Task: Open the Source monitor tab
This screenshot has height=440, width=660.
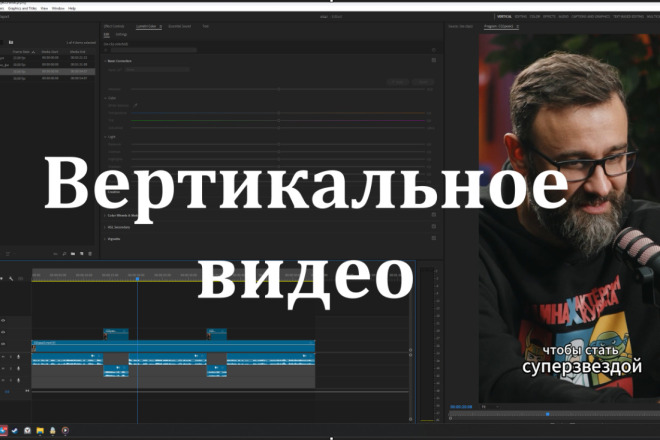Action: tap(460, 26)
